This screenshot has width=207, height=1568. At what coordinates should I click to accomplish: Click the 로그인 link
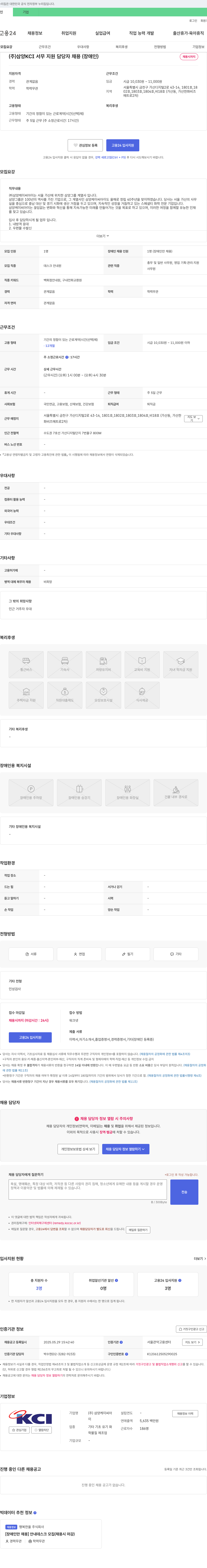(193, 21)
